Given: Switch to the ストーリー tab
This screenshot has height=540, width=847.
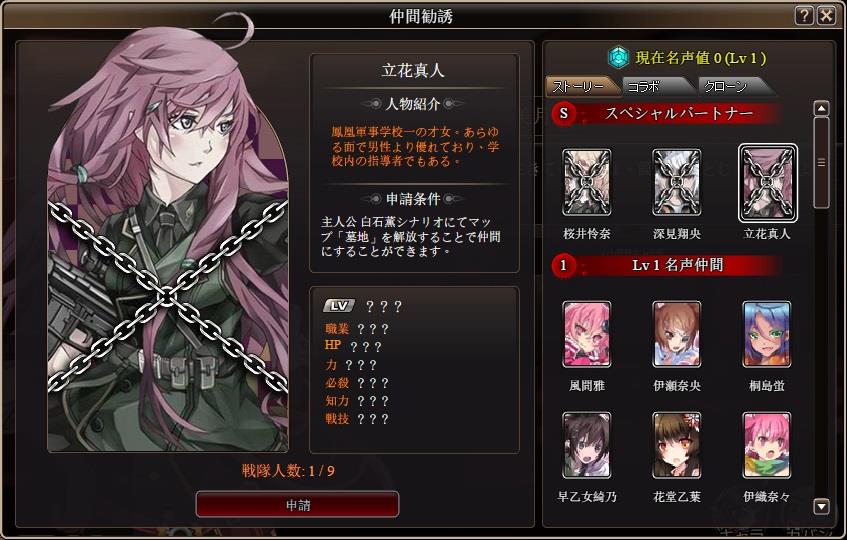Looking at the screenshot, I should click(582, 86).
